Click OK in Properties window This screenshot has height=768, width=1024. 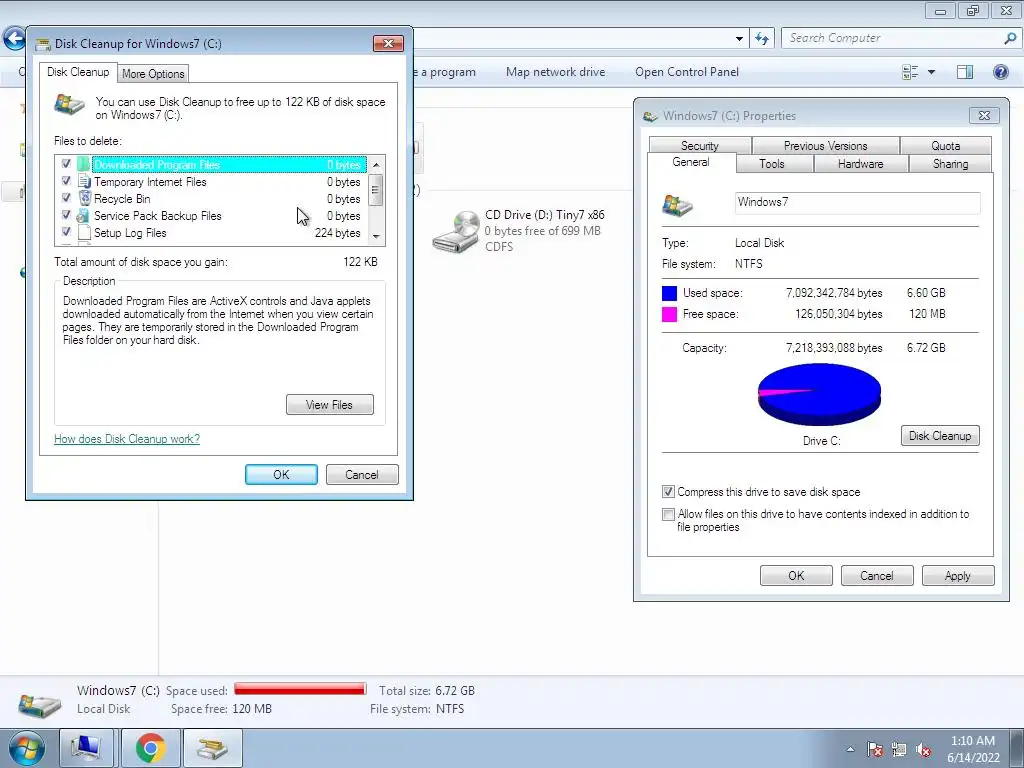click(796, 576)
